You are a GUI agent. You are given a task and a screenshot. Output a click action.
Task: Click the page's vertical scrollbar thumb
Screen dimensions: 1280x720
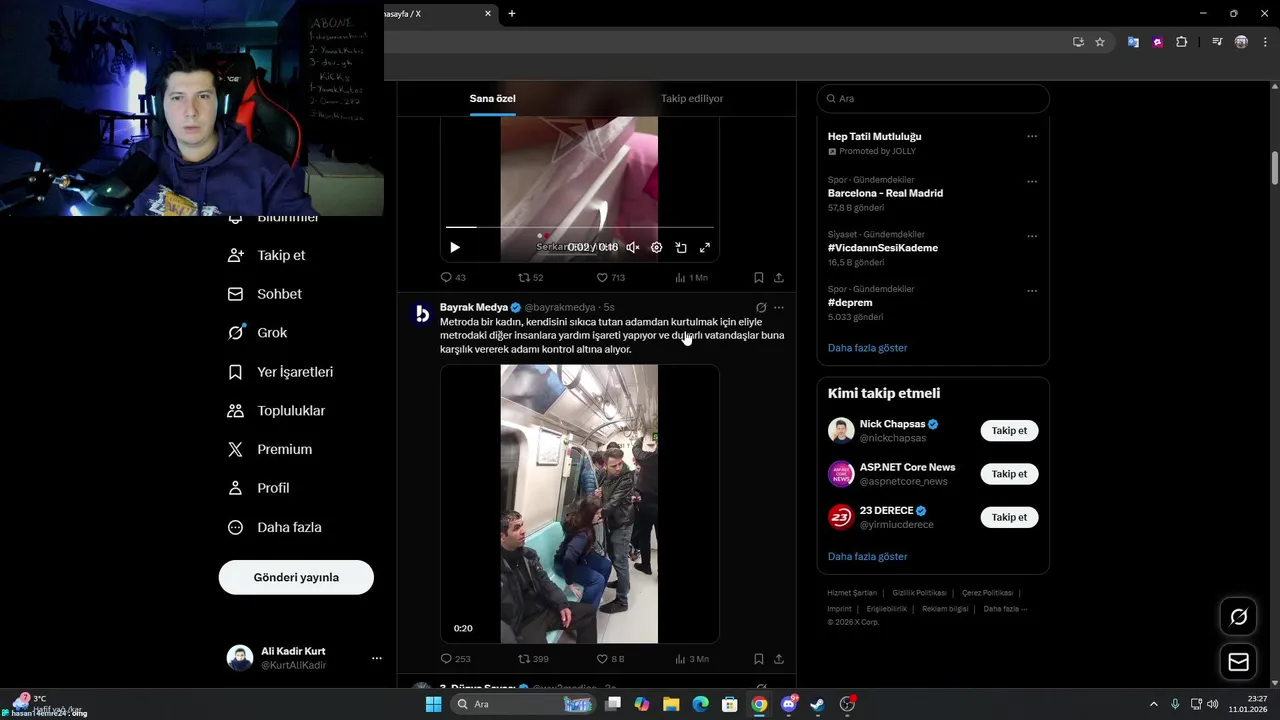point(1275,167)
